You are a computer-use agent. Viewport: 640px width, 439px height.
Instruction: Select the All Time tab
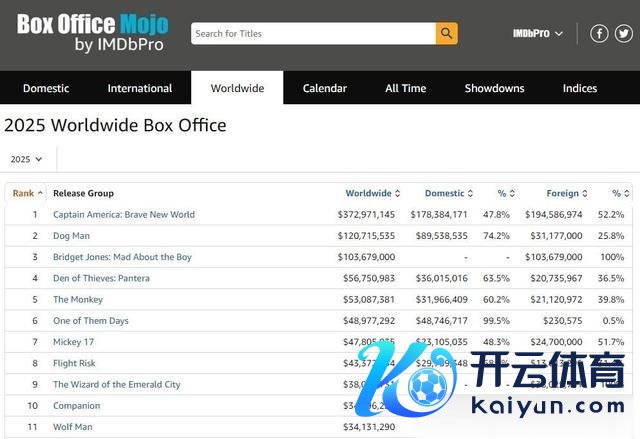click(406, 88)
